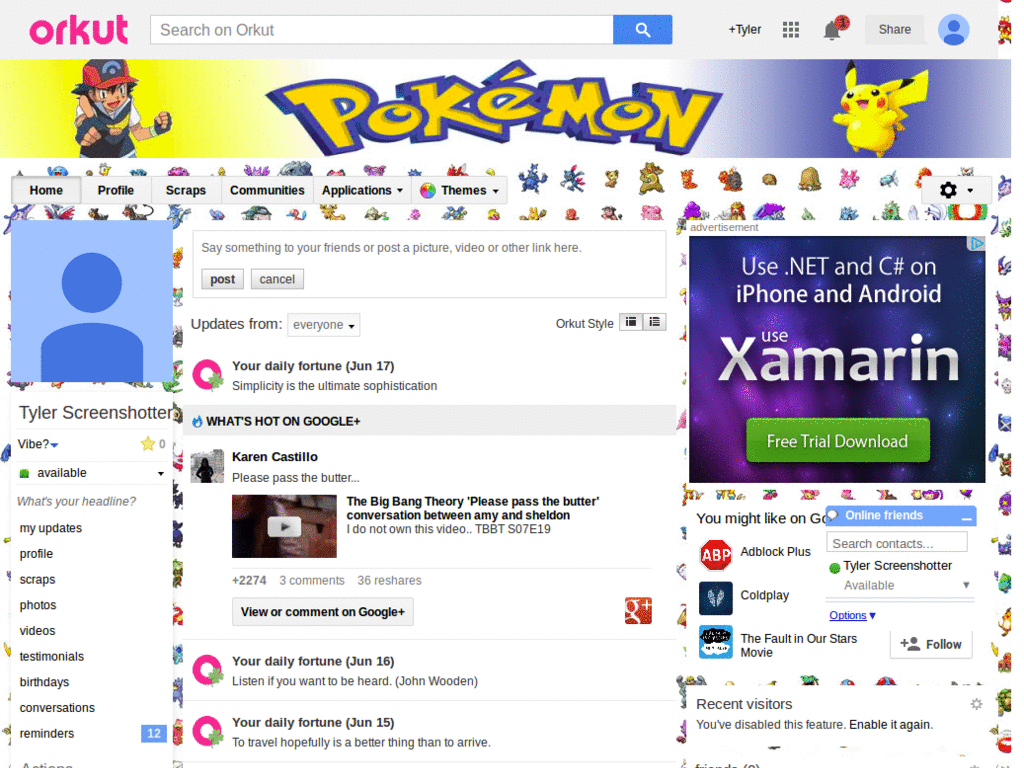
Task: Click the vibe star icon
Action: [148, 444]
